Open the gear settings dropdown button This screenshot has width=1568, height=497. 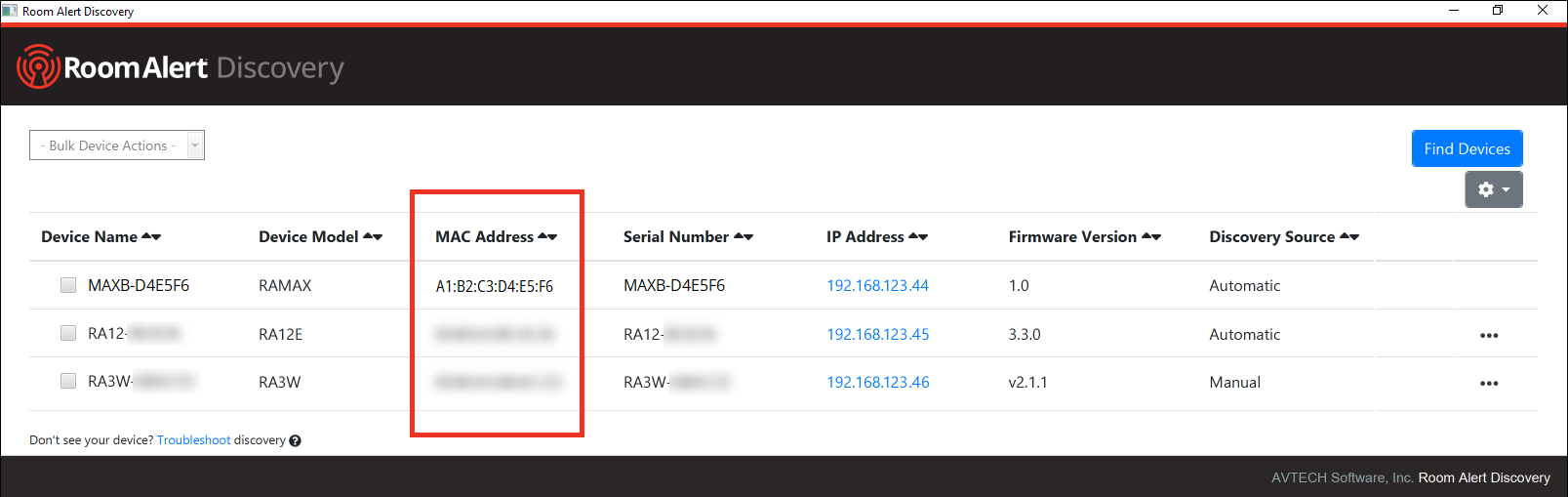click(x=1493, y=189)
